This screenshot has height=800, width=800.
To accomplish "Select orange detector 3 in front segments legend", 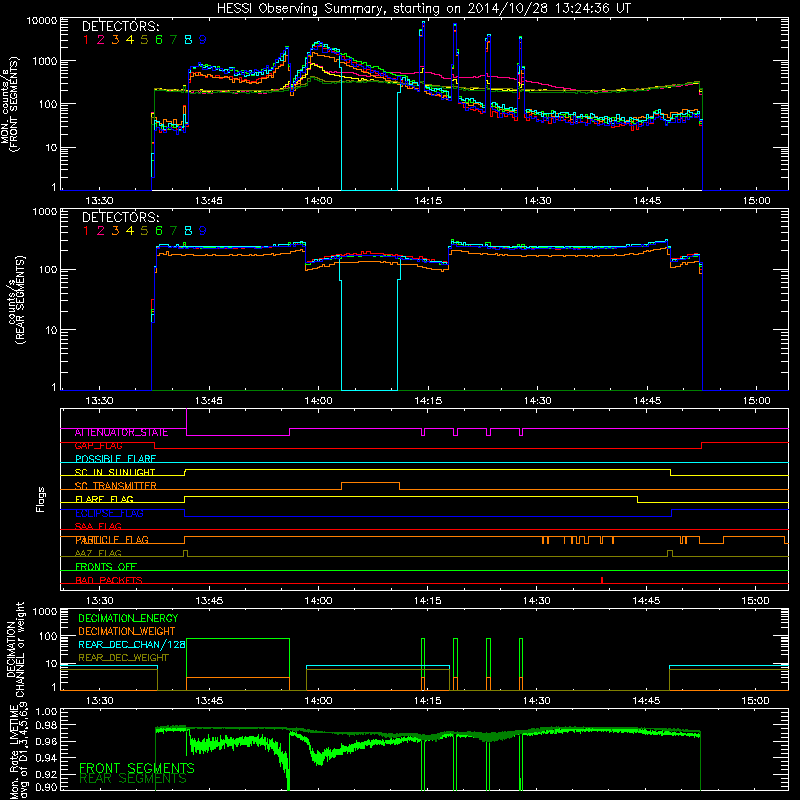I will [x=115, y=40].
